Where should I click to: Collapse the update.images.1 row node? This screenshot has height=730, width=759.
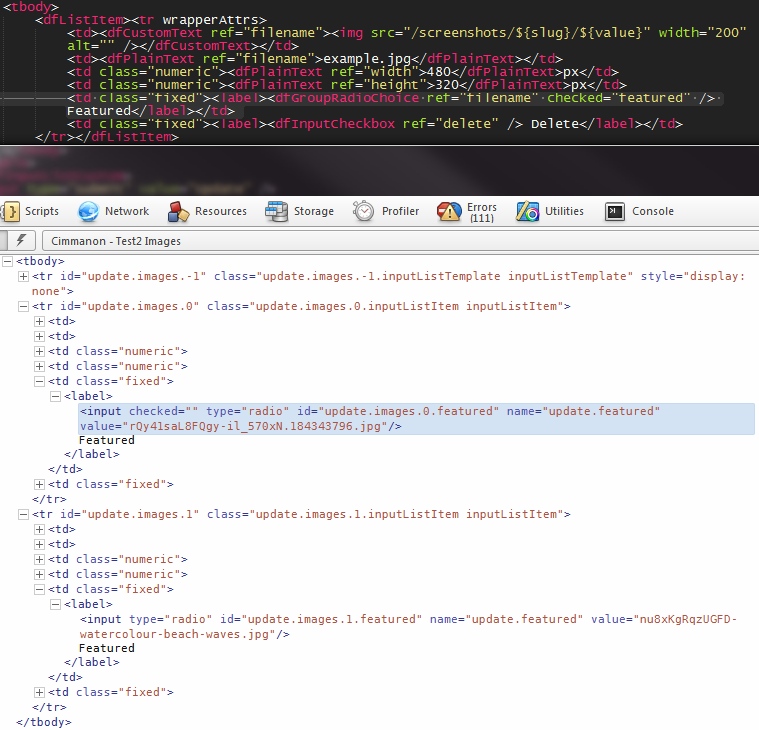24,514
